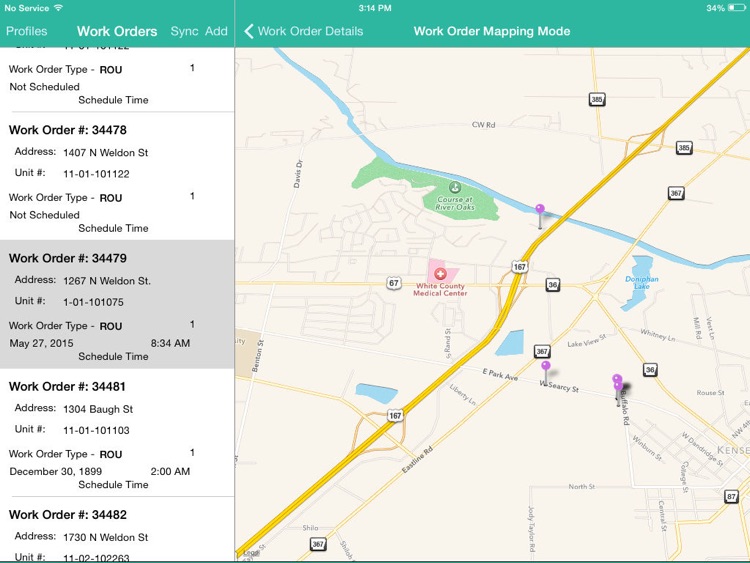Tap the 3:14 PM clock

point(375,8)
